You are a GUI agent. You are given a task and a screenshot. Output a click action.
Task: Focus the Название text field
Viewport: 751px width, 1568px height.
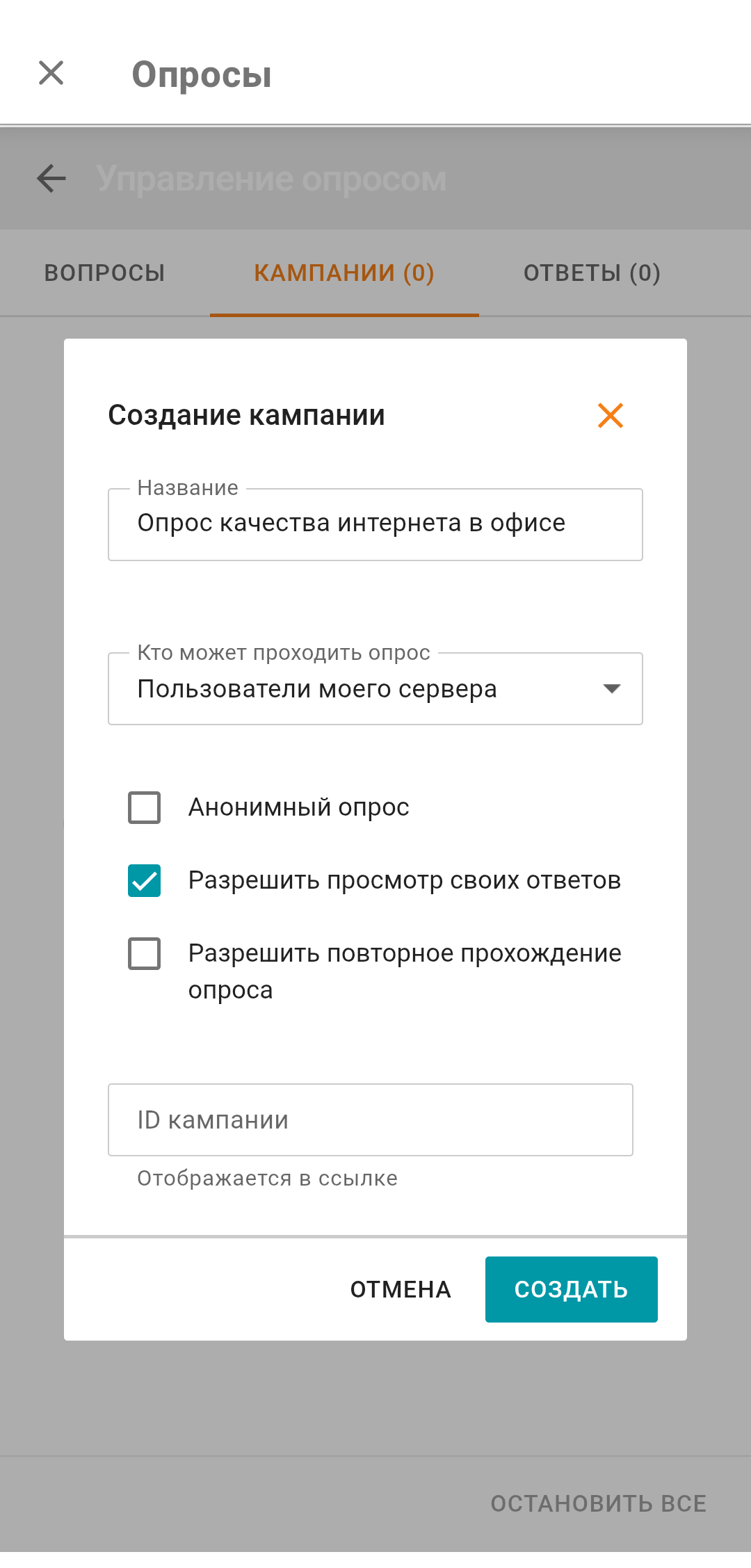[374, 524]
